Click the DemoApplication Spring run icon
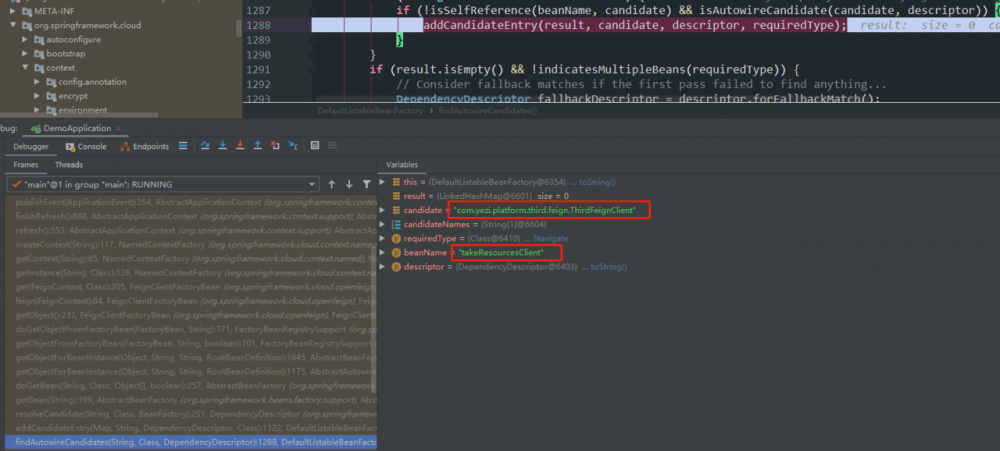 (x=36, y=128)
